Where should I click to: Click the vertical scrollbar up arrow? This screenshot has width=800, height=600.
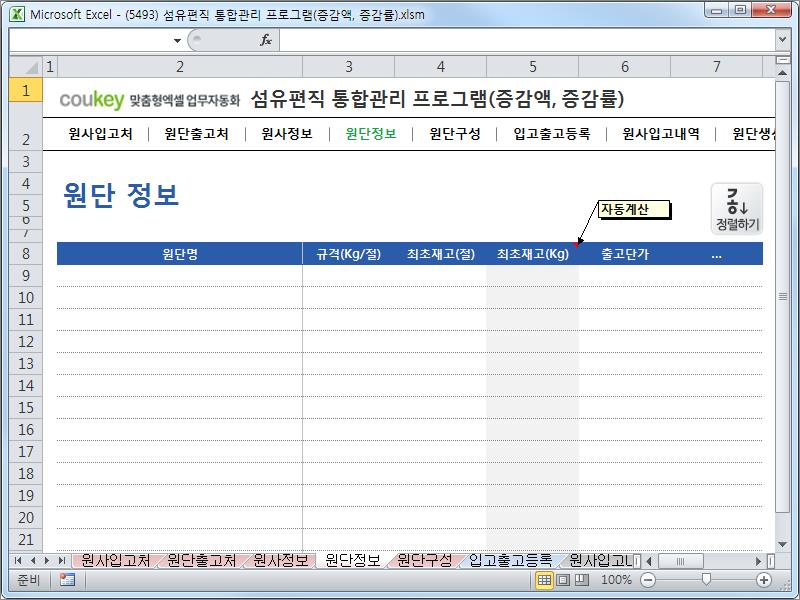(782, 73)
